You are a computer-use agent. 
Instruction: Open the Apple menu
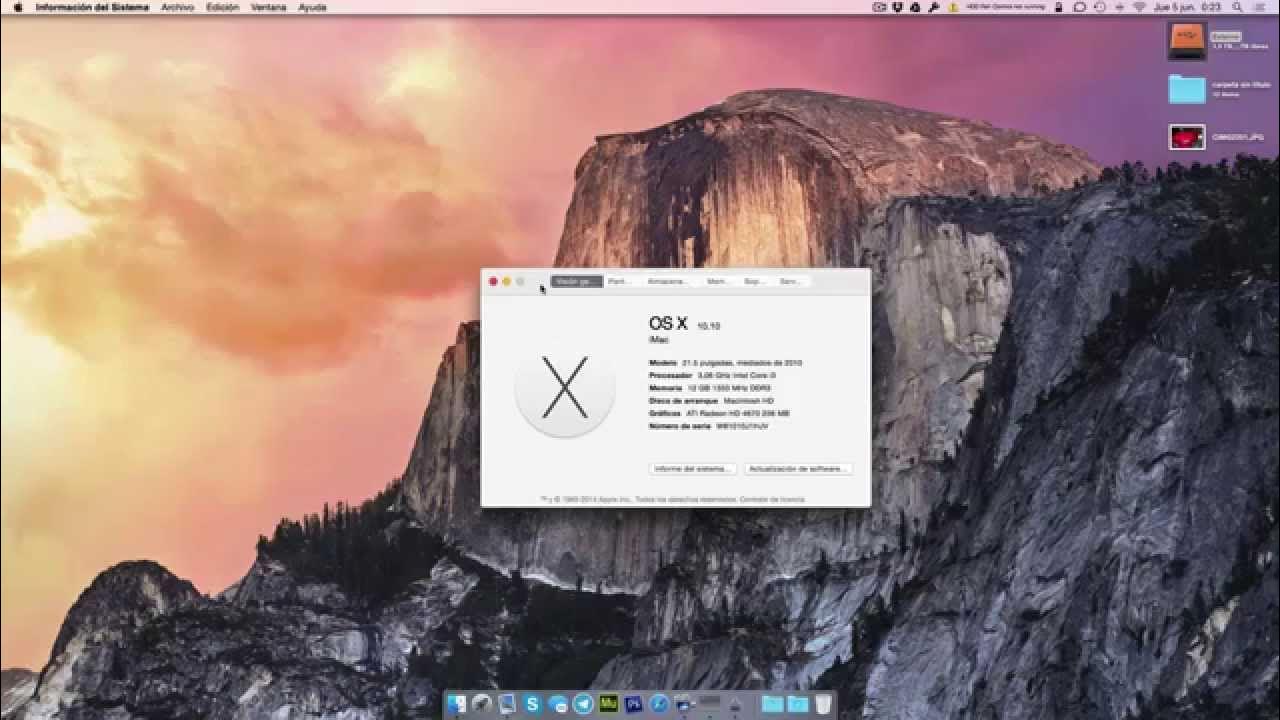tap(17, 7)
